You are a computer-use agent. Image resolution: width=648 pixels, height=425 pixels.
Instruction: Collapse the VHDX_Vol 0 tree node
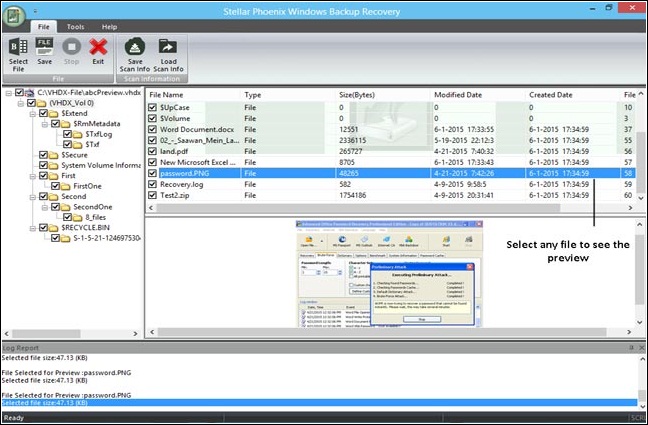(21, 103)
